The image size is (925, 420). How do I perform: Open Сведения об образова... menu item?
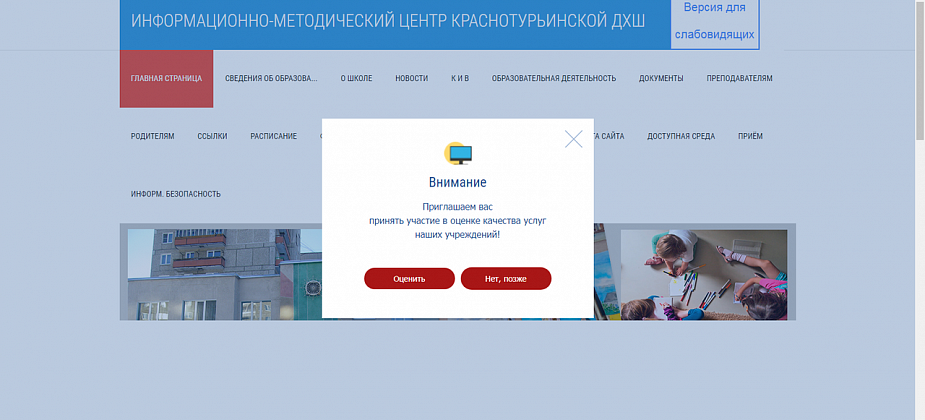271,78
